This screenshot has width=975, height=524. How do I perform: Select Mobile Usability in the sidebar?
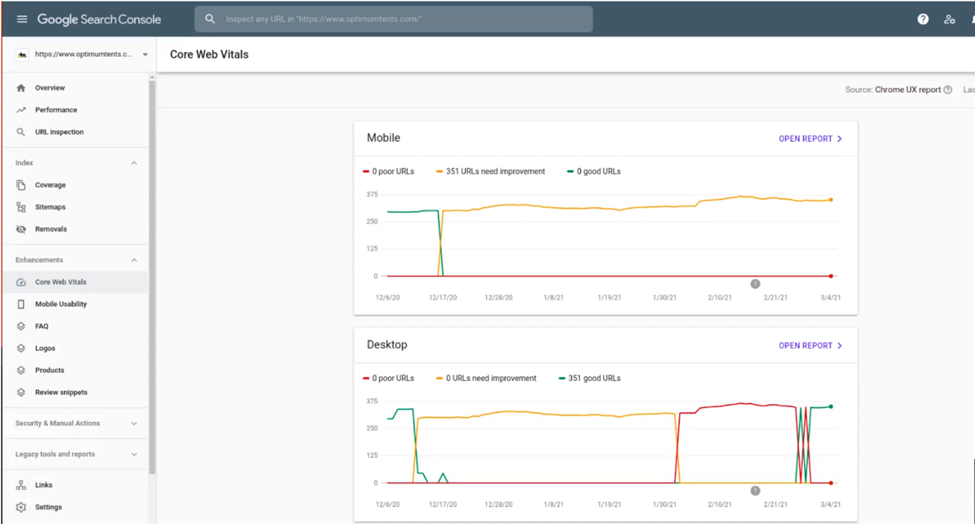click(x=60, y=304)
